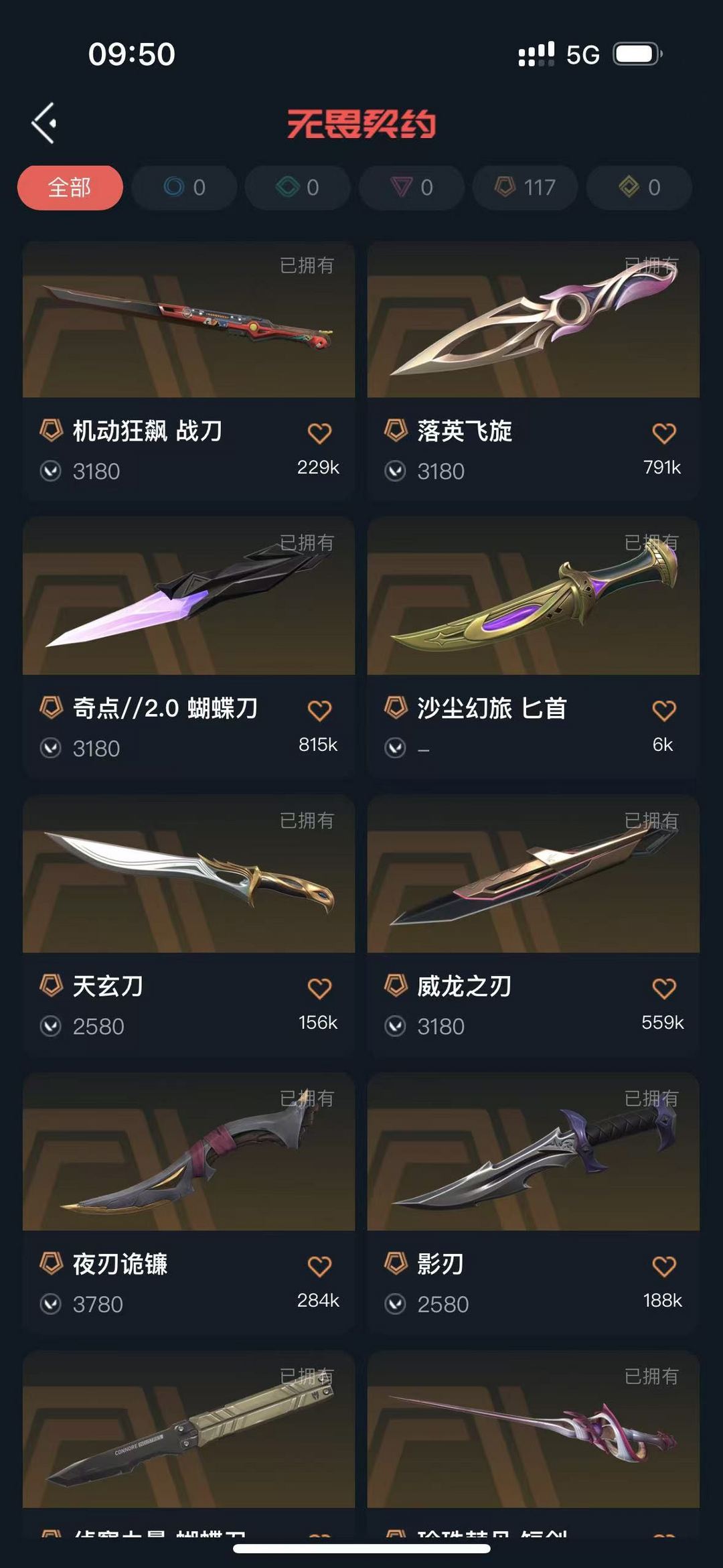Tap the heart icon for 影刃
The height and width of the screenshot is (1568, 723).
pyautogui.click(x=664, y=1267)
